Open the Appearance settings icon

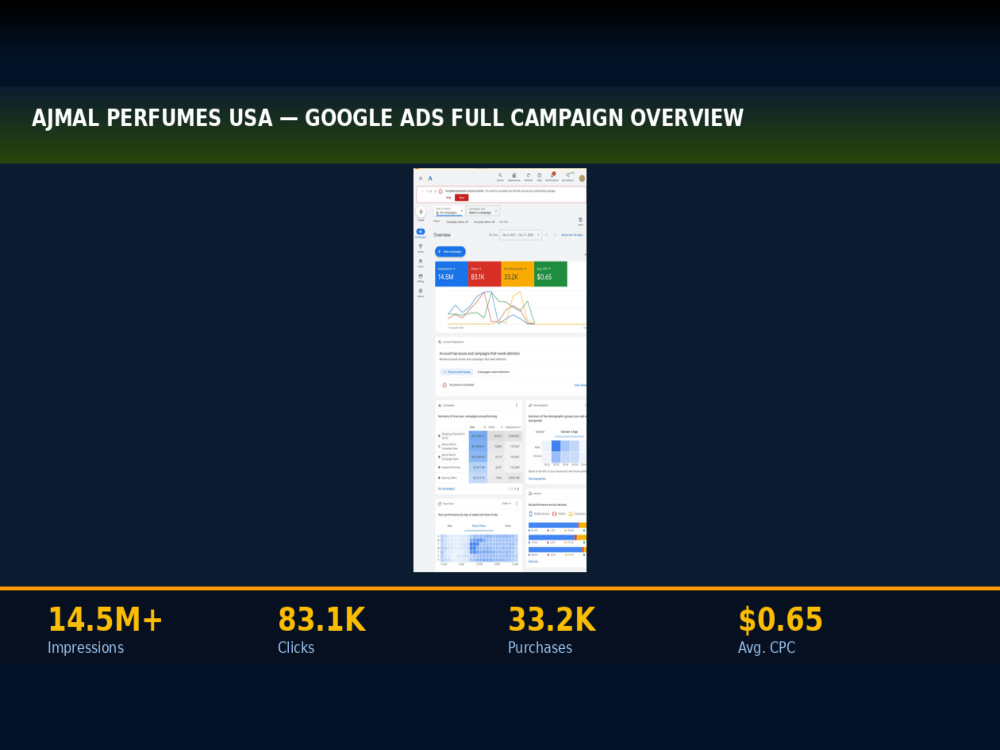514,177
